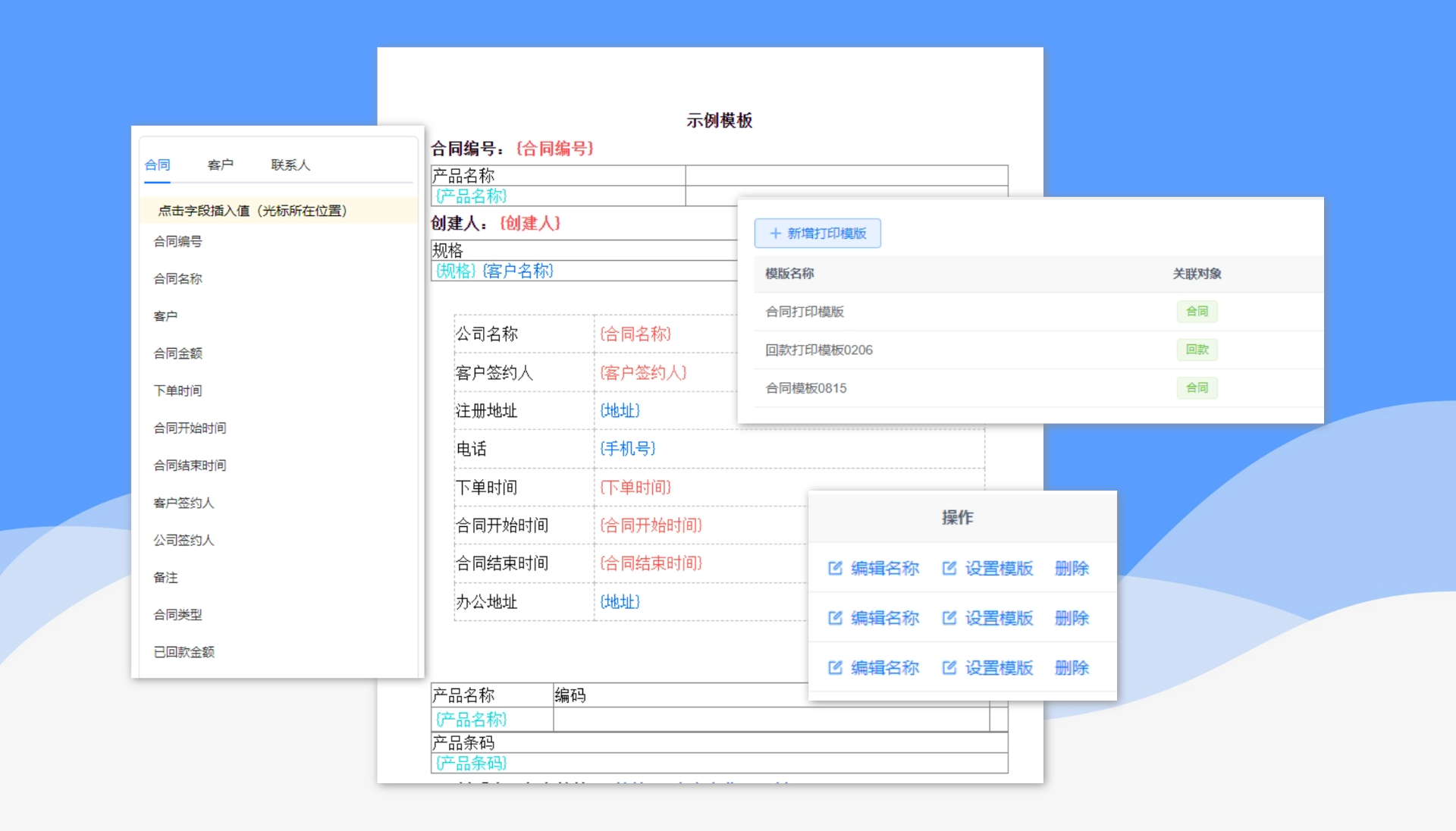
Task: Open the 客户 tab
Action: [220, 165]
